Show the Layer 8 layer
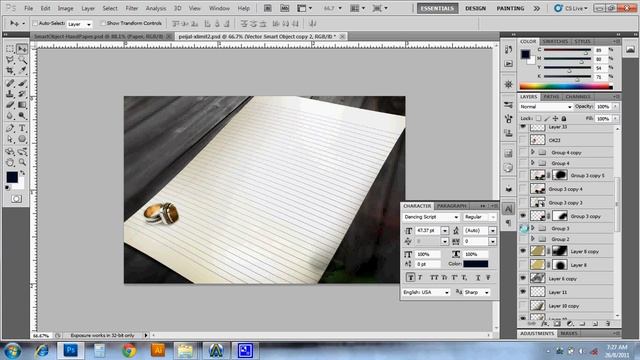640x360 pixels. pos(523,265)
